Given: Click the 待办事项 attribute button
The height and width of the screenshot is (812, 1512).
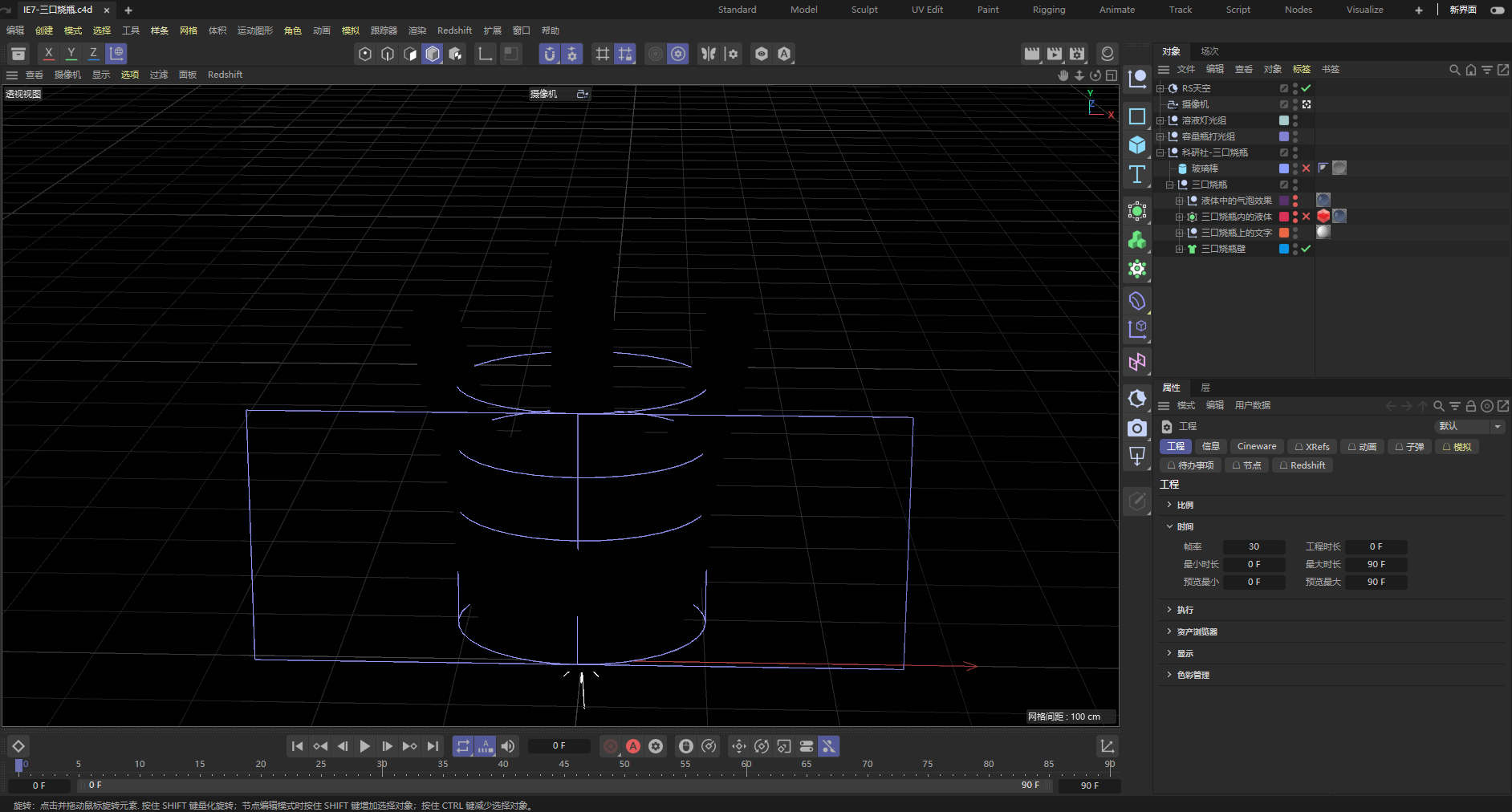Looking at the screenshot, I should point(1190,465).
